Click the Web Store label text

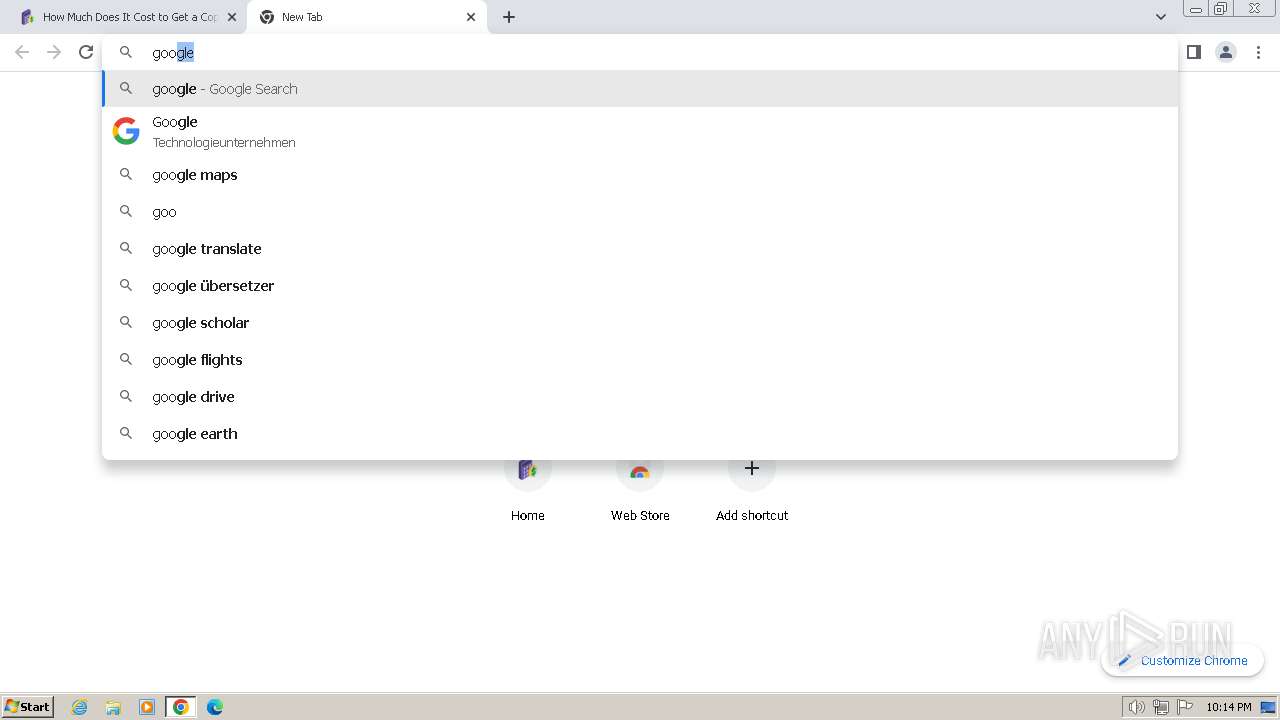click(640, 516)
